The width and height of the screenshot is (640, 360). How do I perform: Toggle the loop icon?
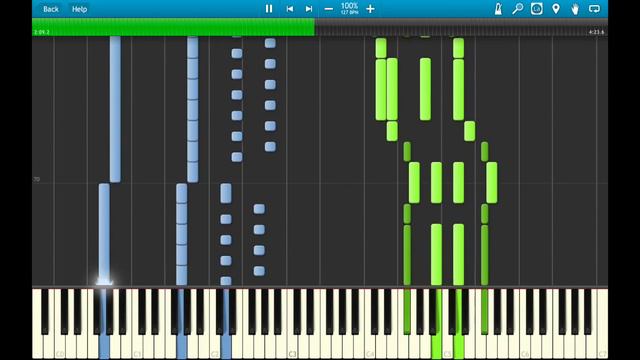coord(594,9)
